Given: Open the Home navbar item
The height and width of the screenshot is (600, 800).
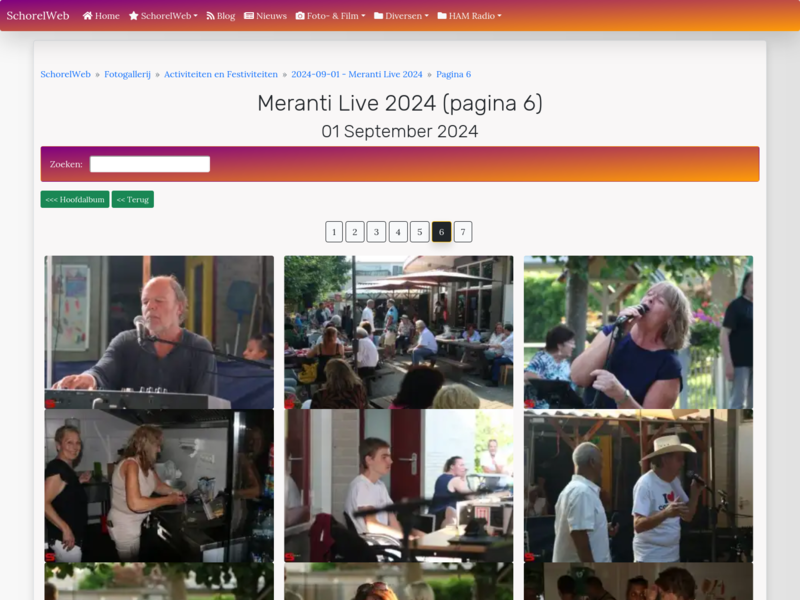Looking at the screenshot, I should coord(101,16).
